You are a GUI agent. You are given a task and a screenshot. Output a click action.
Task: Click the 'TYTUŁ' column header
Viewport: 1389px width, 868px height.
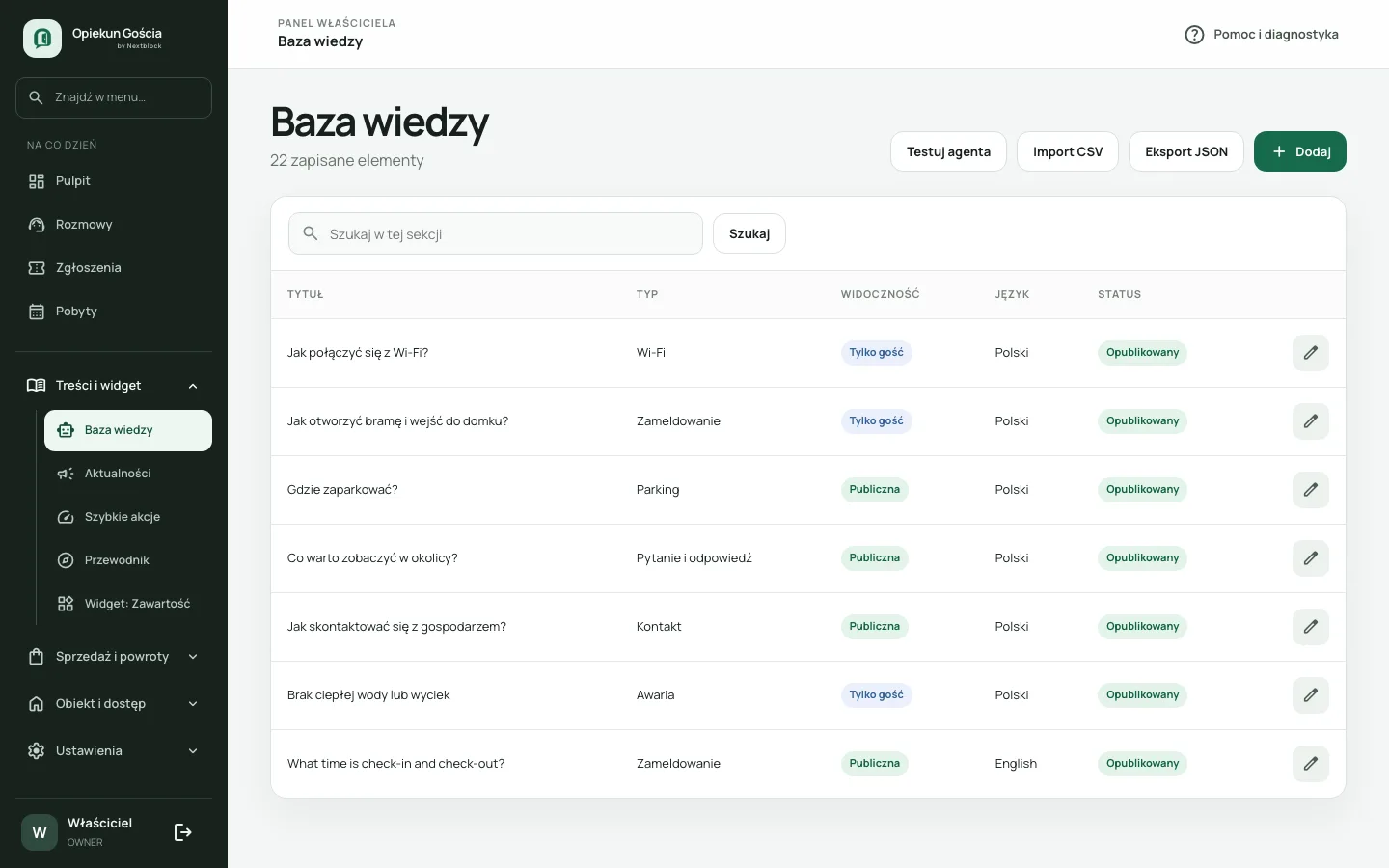[x=305, y=295]
